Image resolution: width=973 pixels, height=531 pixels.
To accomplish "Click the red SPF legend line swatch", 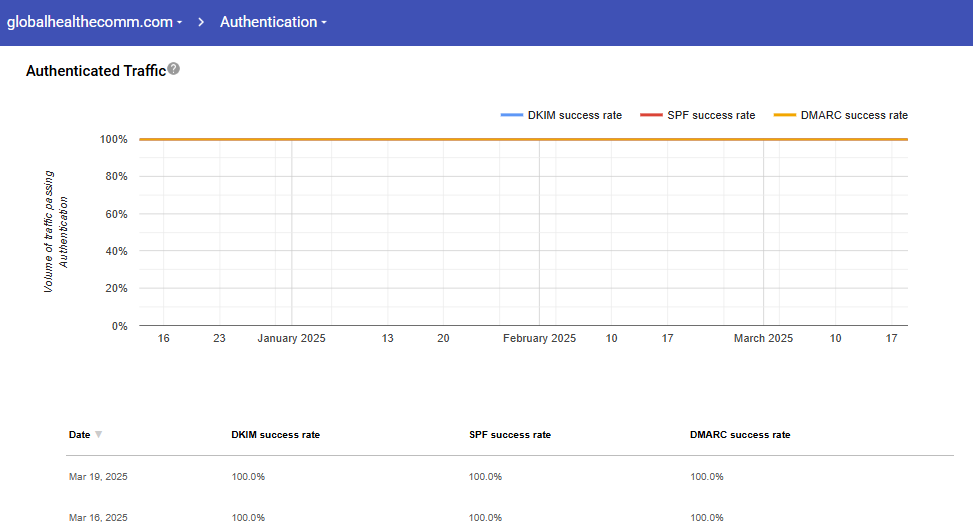I will click(x=651, y=116).
